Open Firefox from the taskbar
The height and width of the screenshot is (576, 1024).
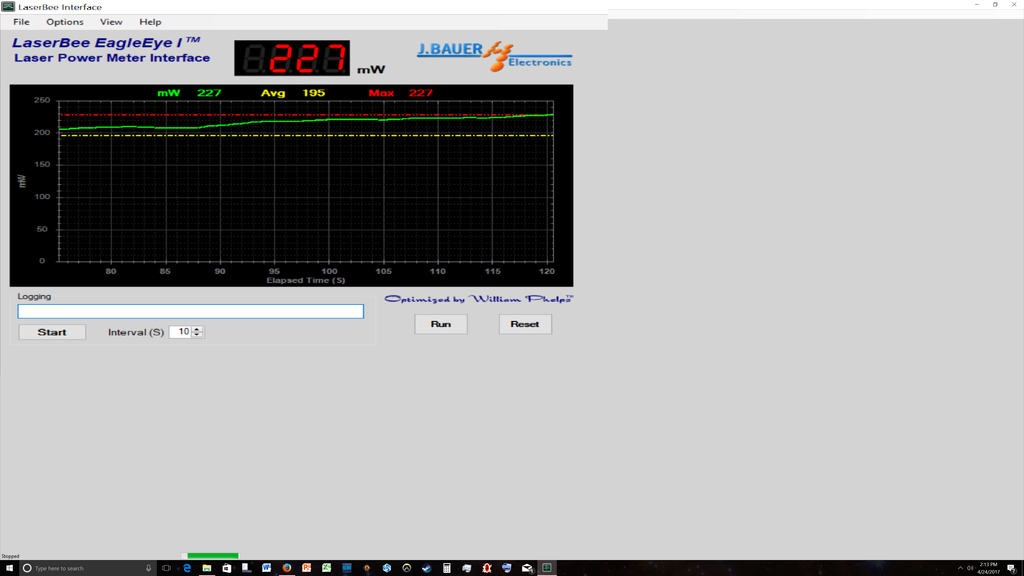pos(287,568)
